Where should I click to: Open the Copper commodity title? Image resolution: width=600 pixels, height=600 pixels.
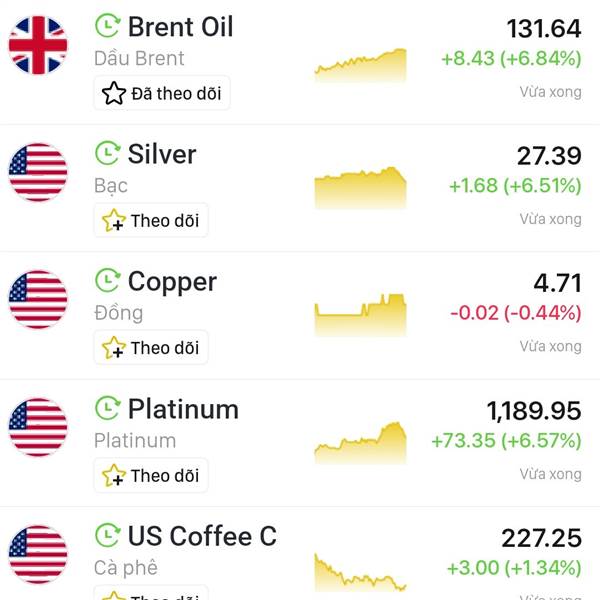coord(172,282)
